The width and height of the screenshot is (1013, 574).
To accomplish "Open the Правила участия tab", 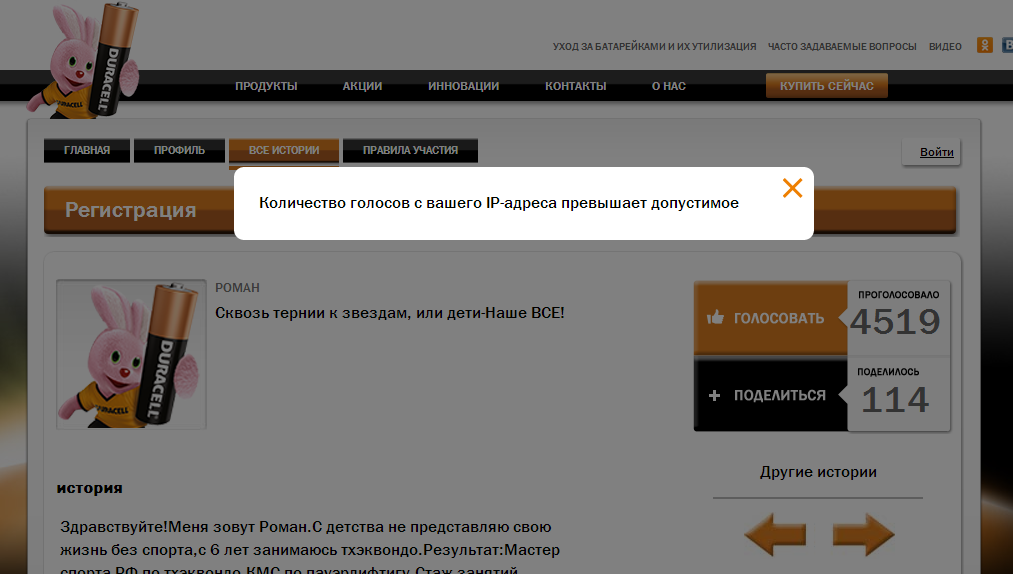I will pyautogui.click(x=410, y=150).
